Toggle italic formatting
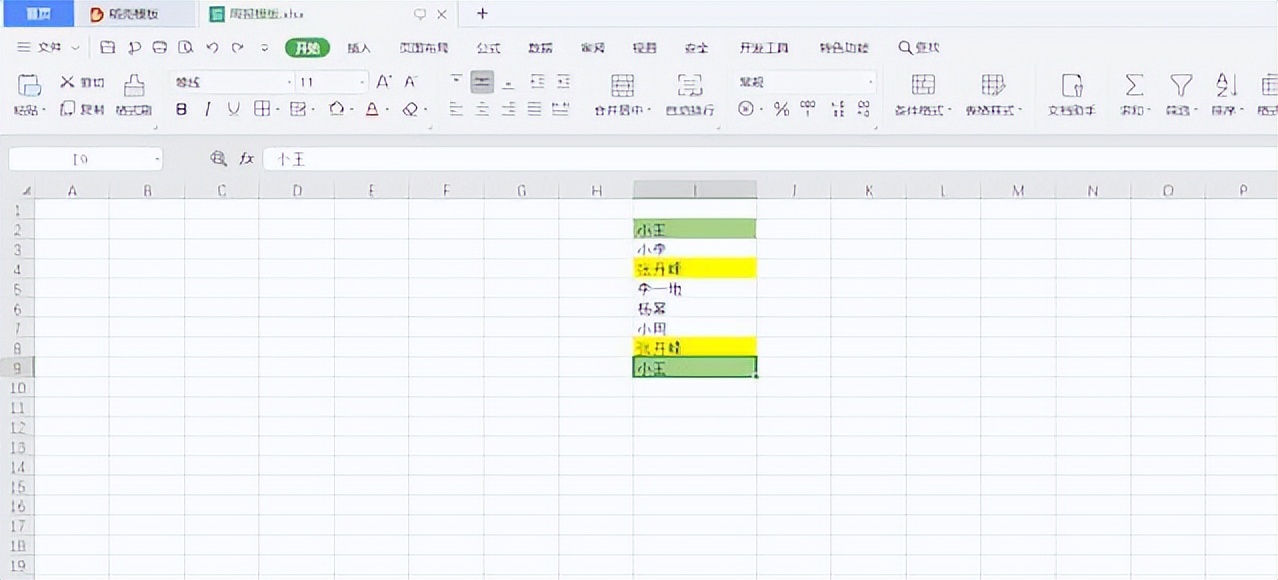This screenshot has width=1278, height=580. (208, 109)
